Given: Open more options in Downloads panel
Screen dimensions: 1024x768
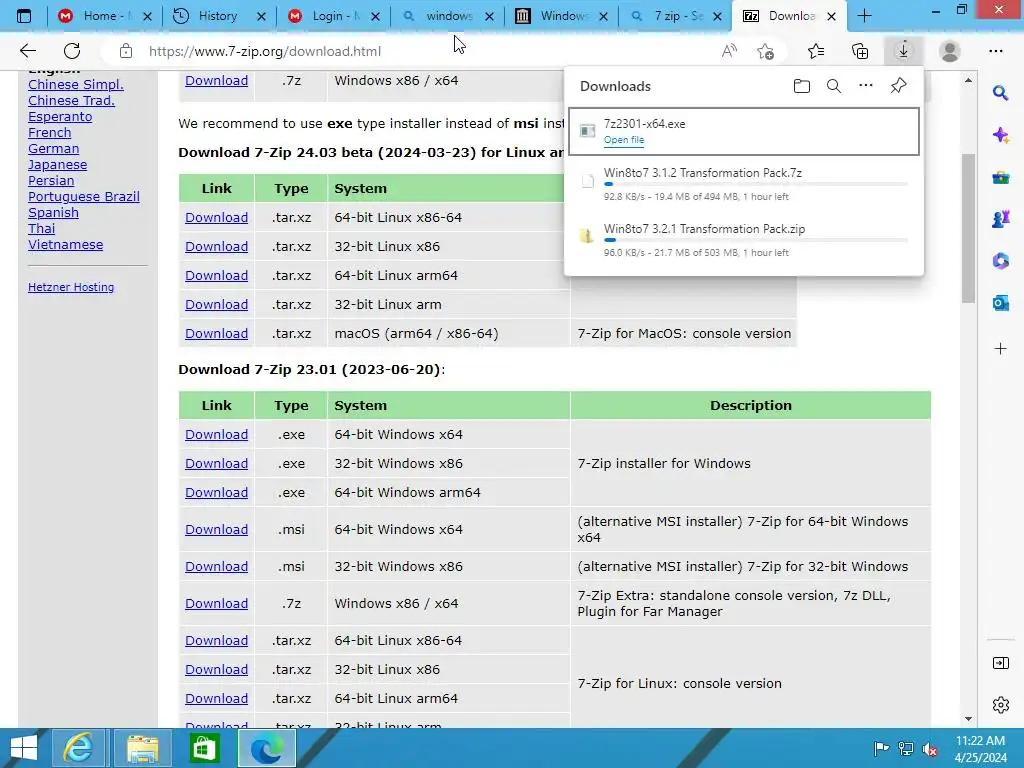Looking at the screenshot, I should [x=866, y=86].
